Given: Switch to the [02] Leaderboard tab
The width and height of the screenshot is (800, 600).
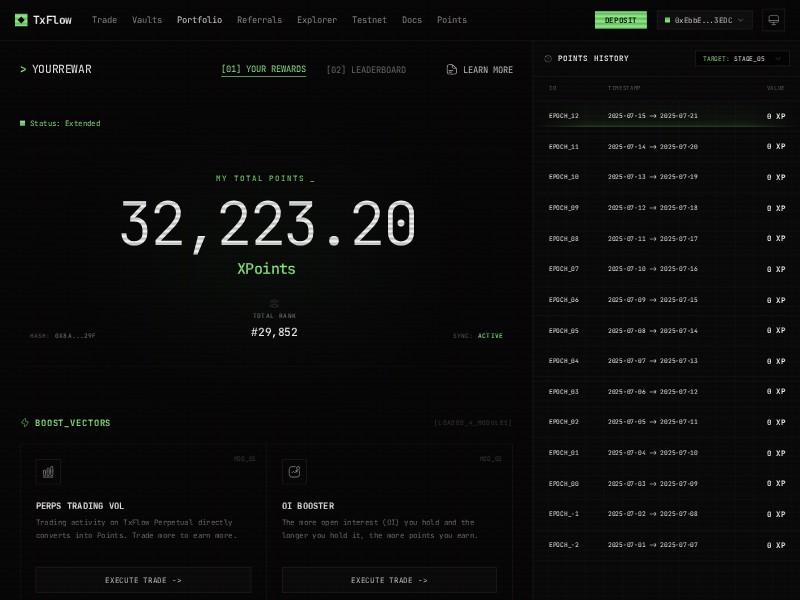Looking at the screenshot, I should (x=365, y=69).
